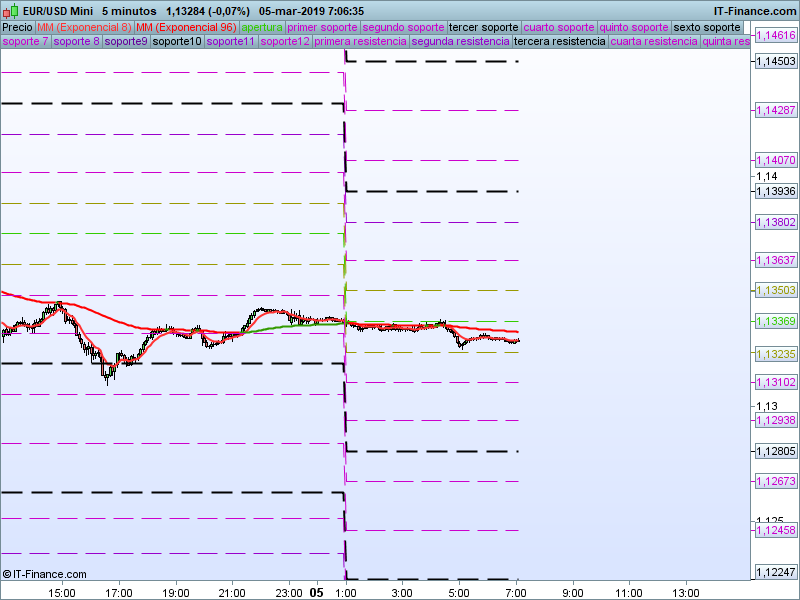Open the MM (Exponencial 96) indicator label
This screenshot has width=800, height=600.
(187, 28)
